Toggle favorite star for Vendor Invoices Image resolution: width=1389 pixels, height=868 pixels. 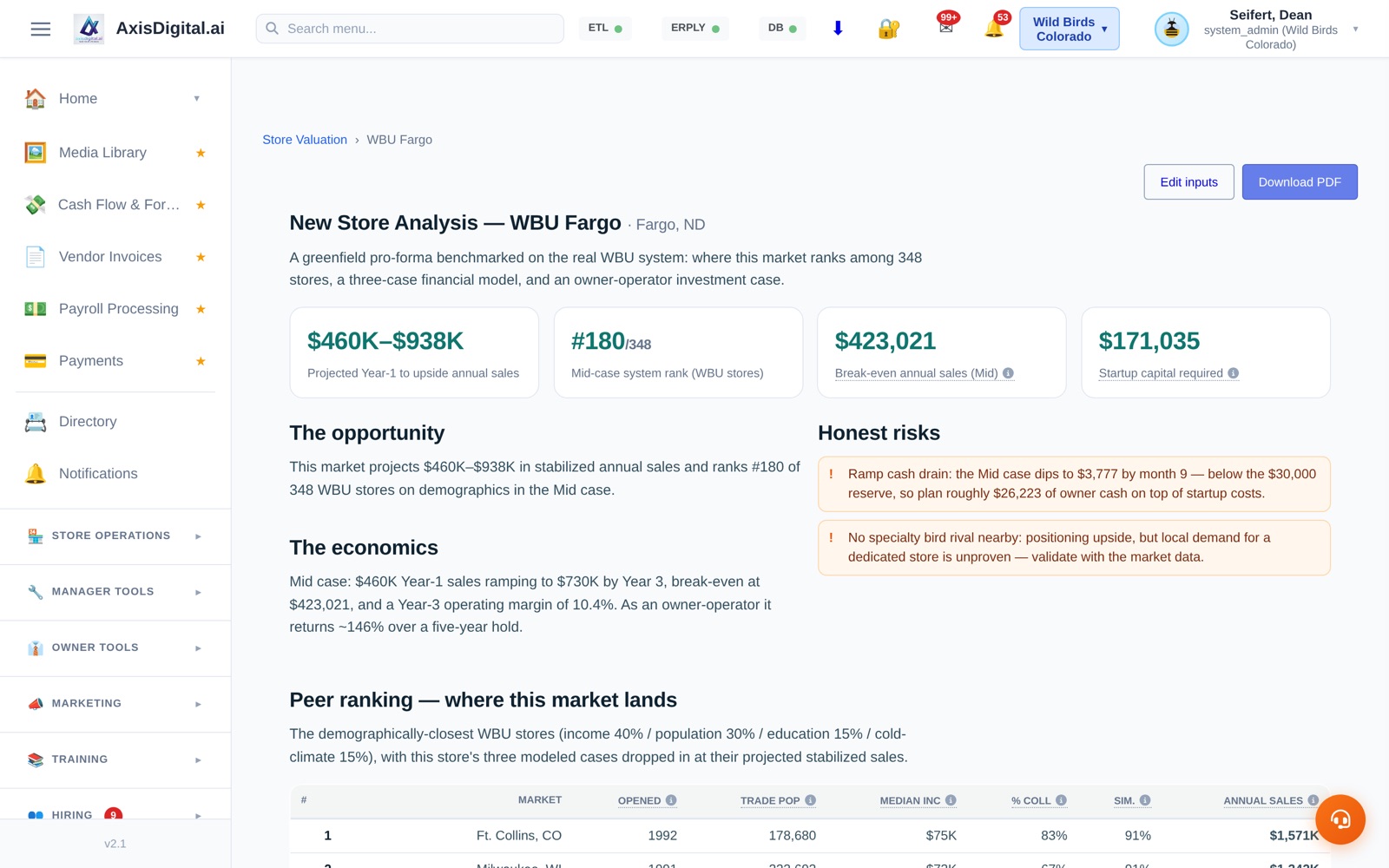click(x=201, y=257)
